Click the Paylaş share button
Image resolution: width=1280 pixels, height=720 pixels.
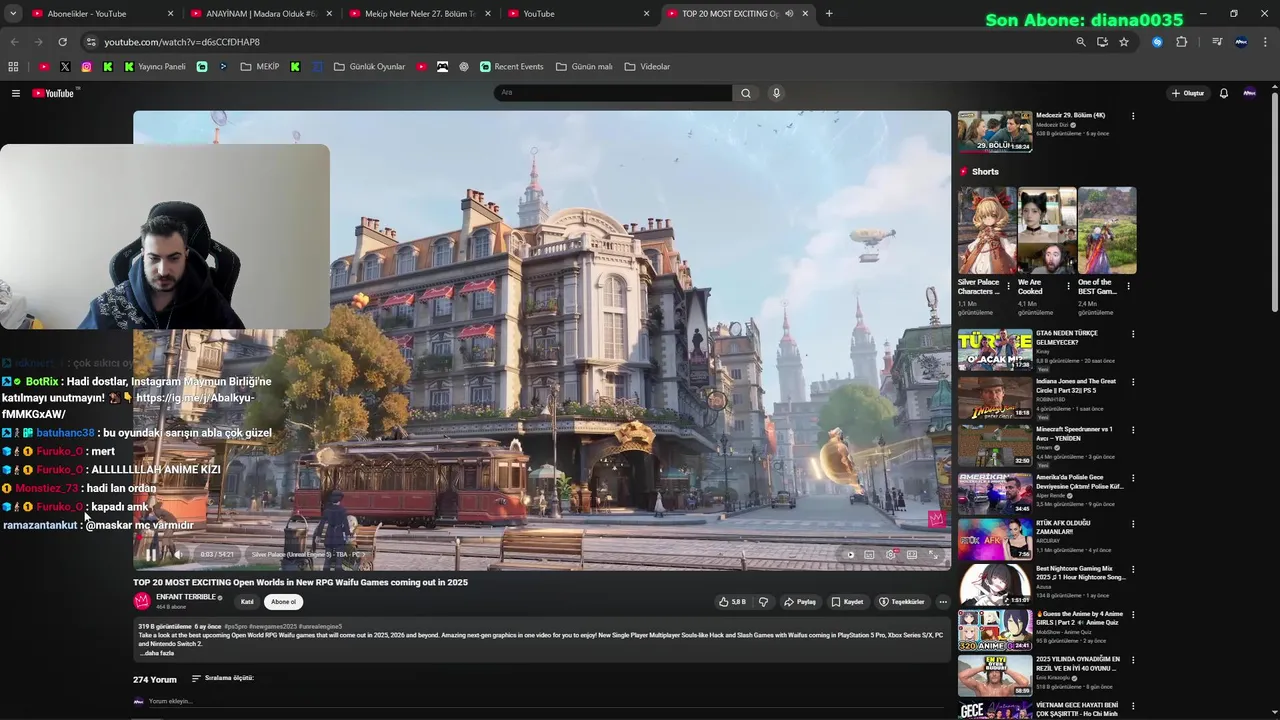800,602
